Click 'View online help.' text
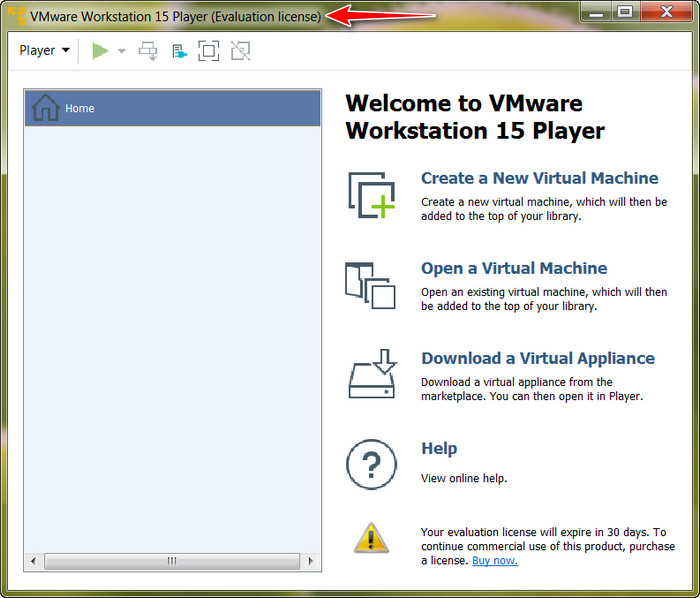 click(x=464, y=478)
